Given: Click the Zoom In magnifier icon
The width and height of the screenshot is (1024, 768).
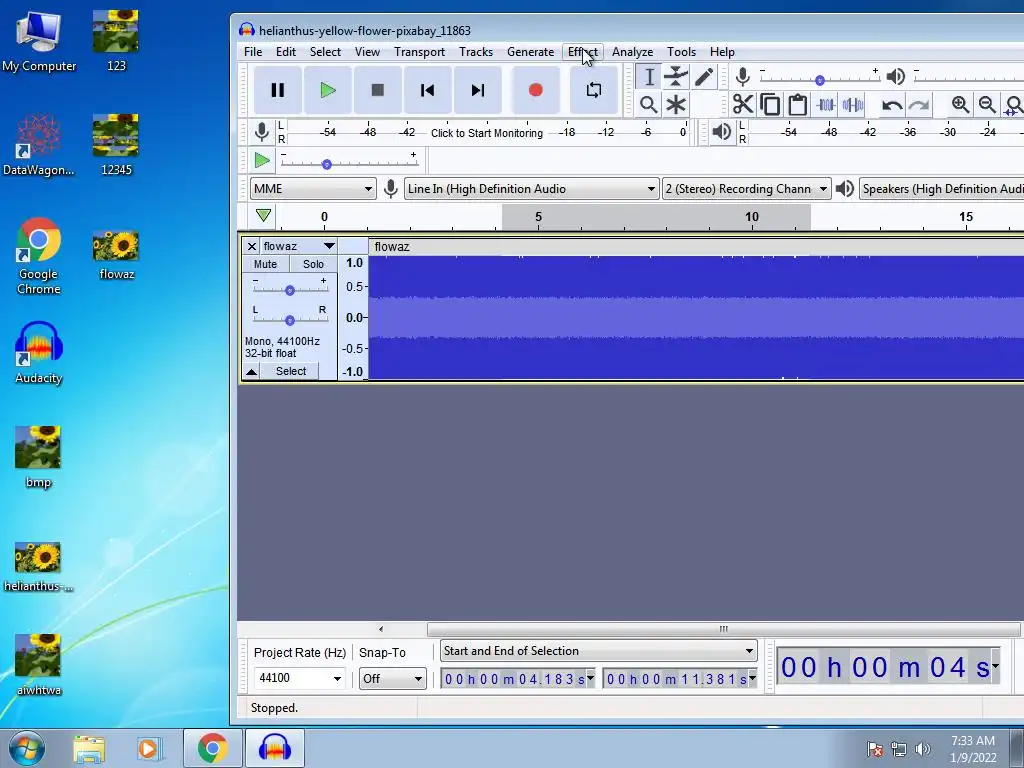Looking at the screenshot, I should [x=960, y=104].
